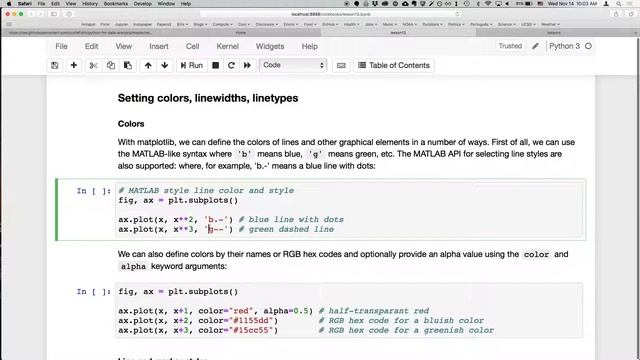Expand the Compute bookmarks folder

222,24
